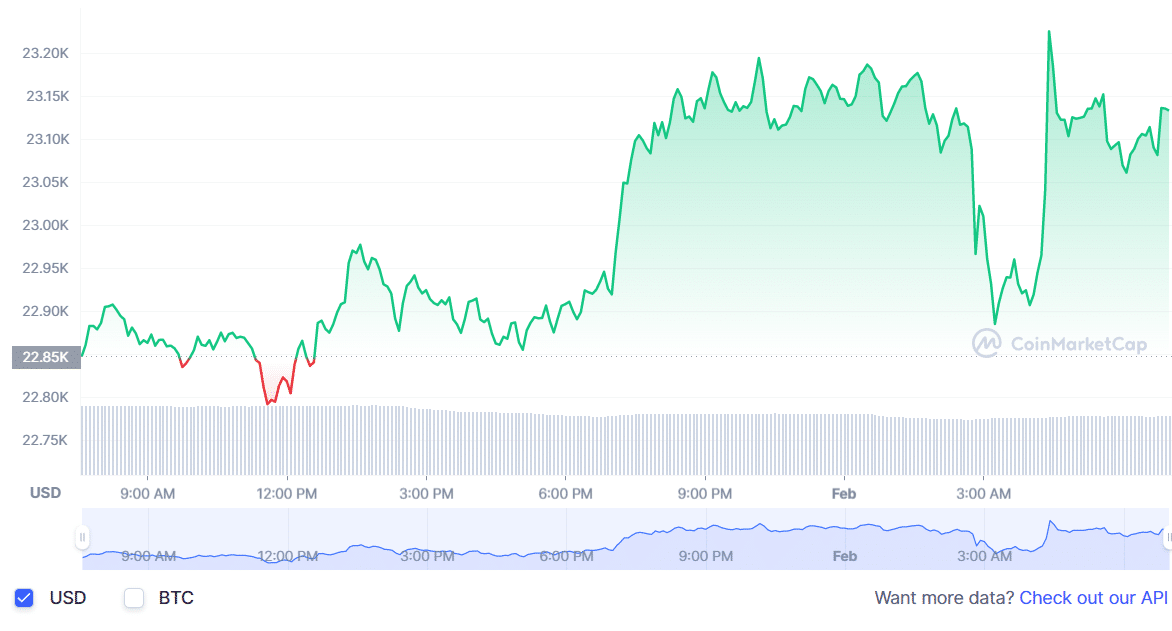Click the "22.75K" price axis label
This screenshot has height=631, width=1172.
click(46, 440)
